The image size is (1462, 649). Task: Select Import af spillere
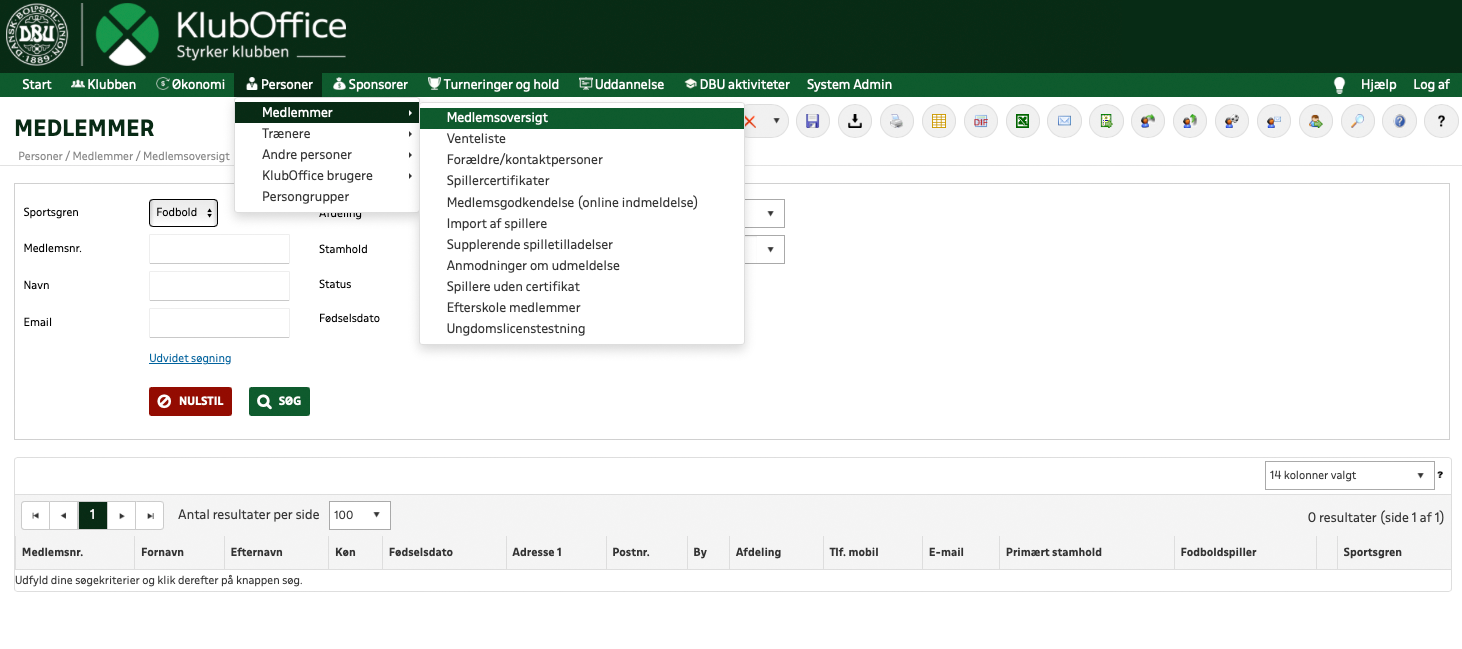pyautogui.click(x=582, y=223)
